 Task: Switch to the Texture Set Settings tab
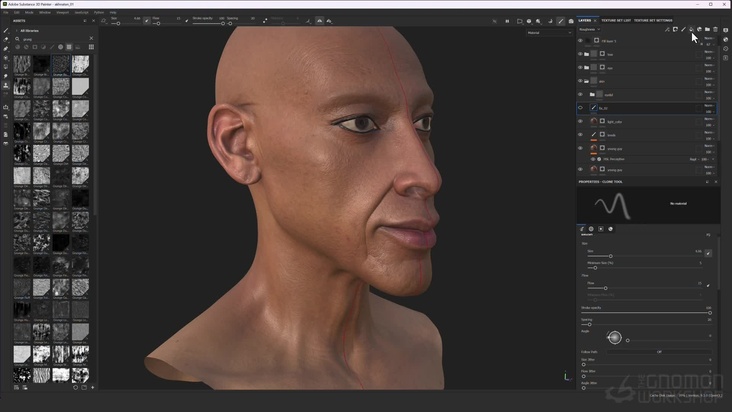[653, 21]
